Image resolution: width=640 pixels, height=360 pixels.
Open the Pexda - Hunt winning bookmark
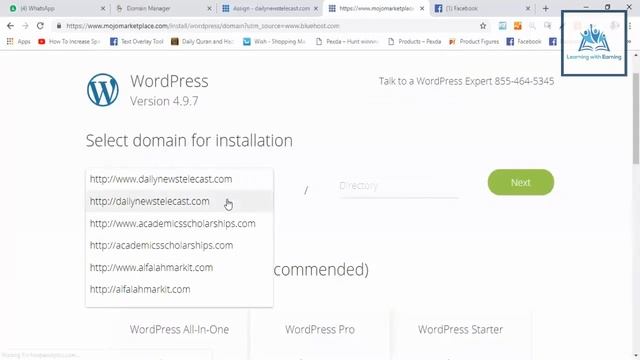tap(347, 41)
